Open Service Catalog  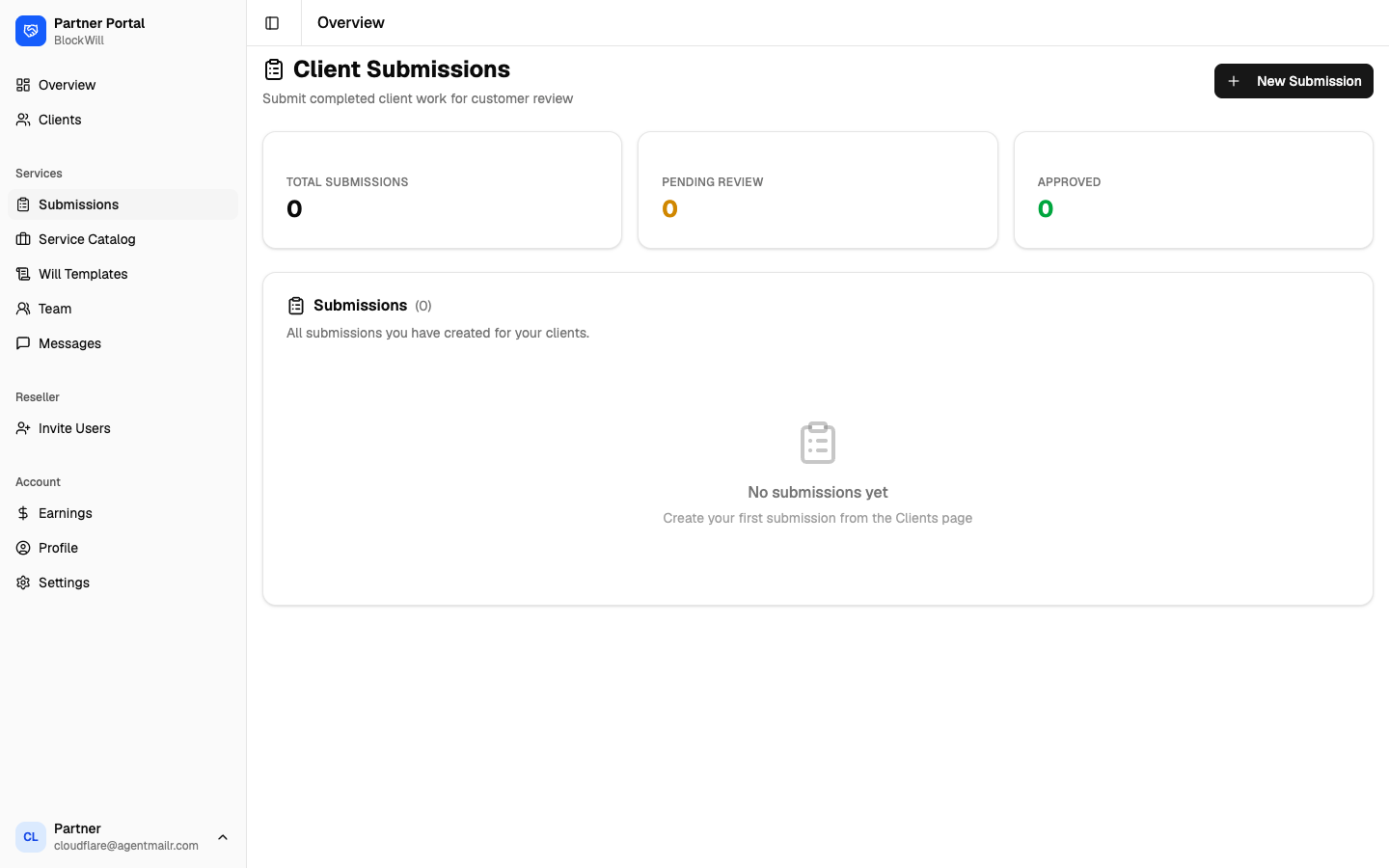coord(123,239)
